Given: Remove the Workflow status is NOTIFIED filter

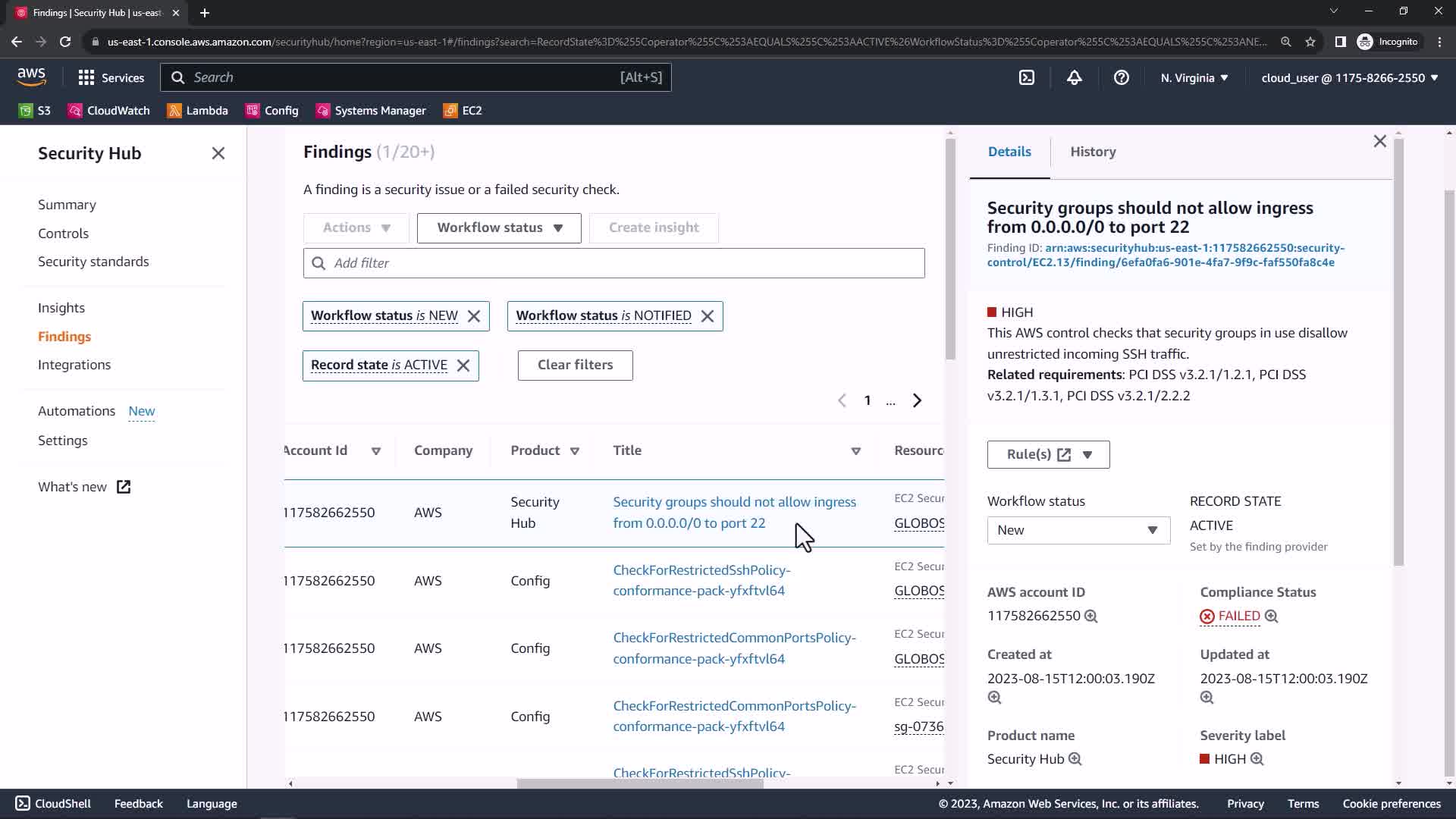Looking at the screenshot, I should click(x=708, y=316).
